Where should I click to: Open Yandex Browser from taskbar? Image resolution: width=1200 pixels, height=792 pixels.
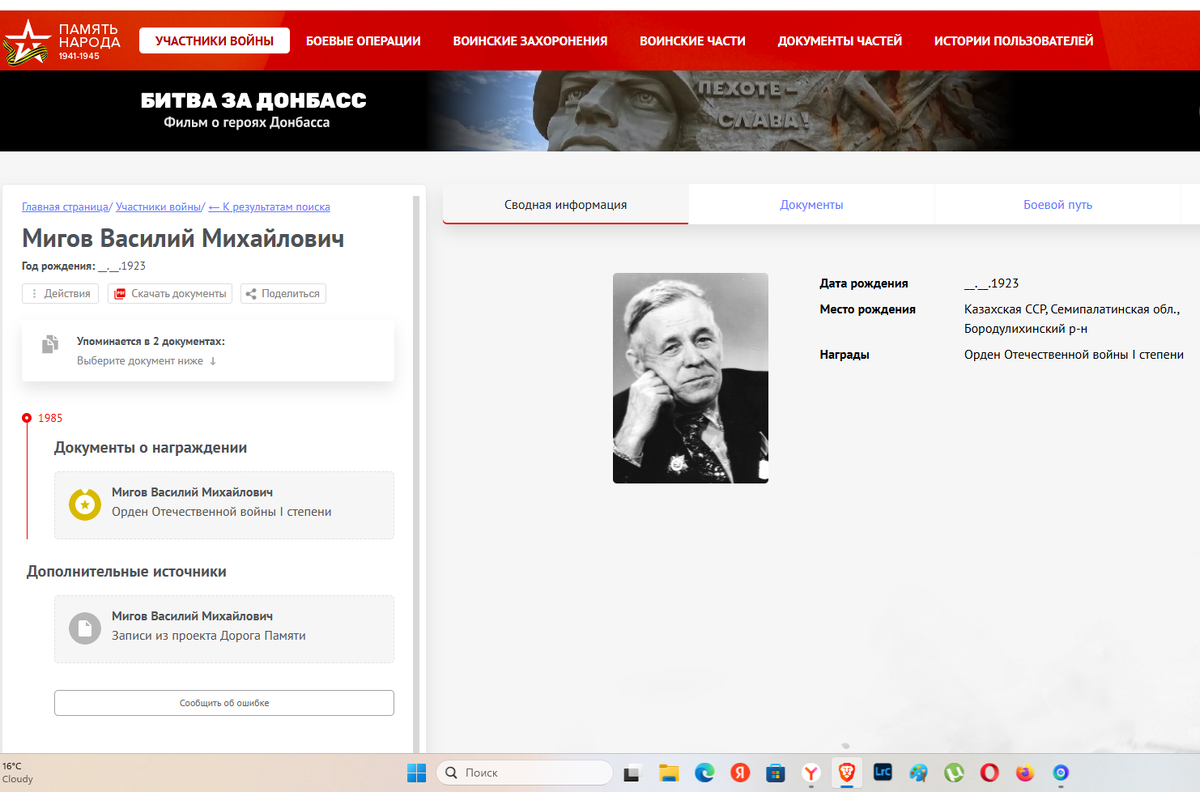click(811, 773)
